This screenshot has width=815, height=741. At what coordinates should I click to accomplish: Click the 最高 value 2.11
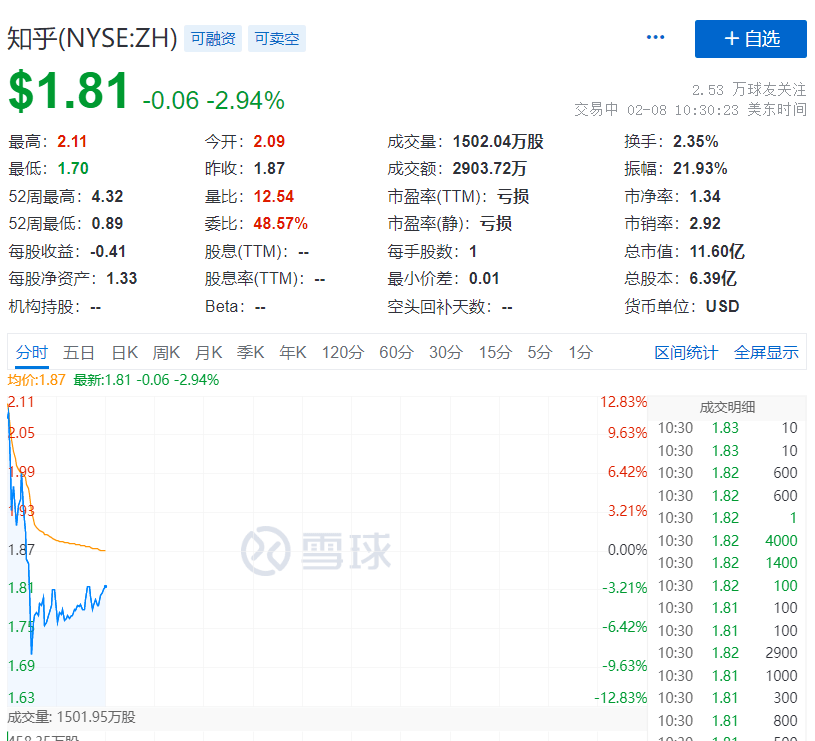72,141
